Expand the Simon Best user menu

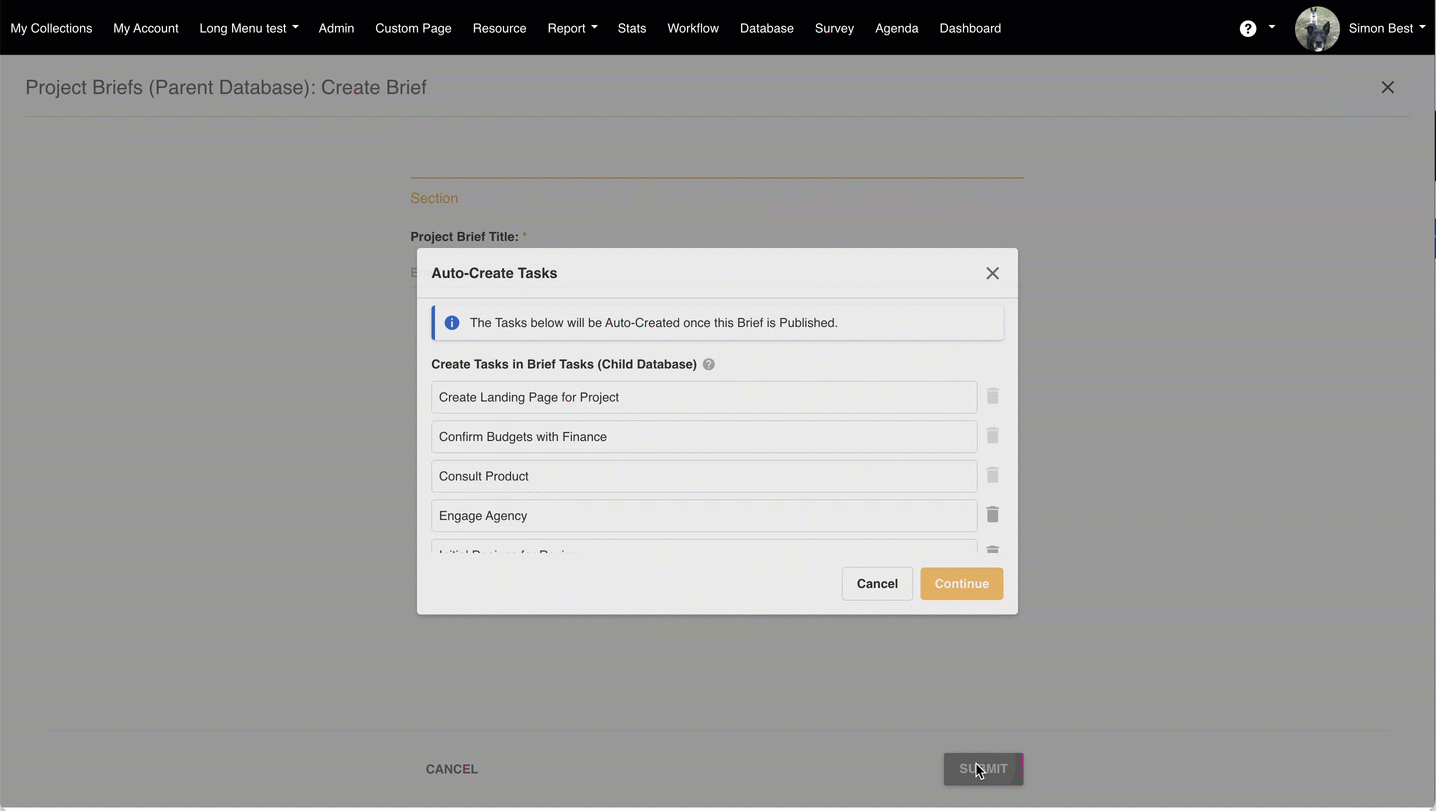(x=1386, y=28)
